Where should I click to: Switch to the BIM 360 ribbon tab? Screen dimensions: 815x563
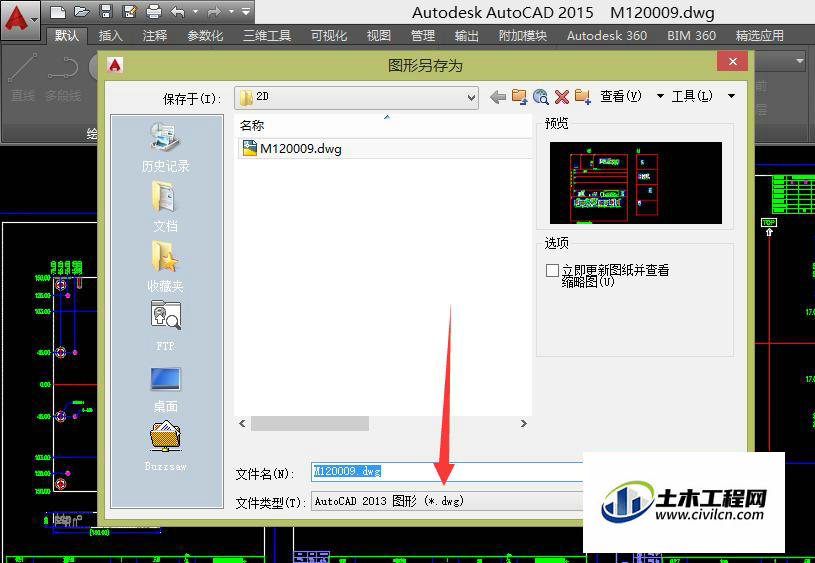(x=691, y=35)
